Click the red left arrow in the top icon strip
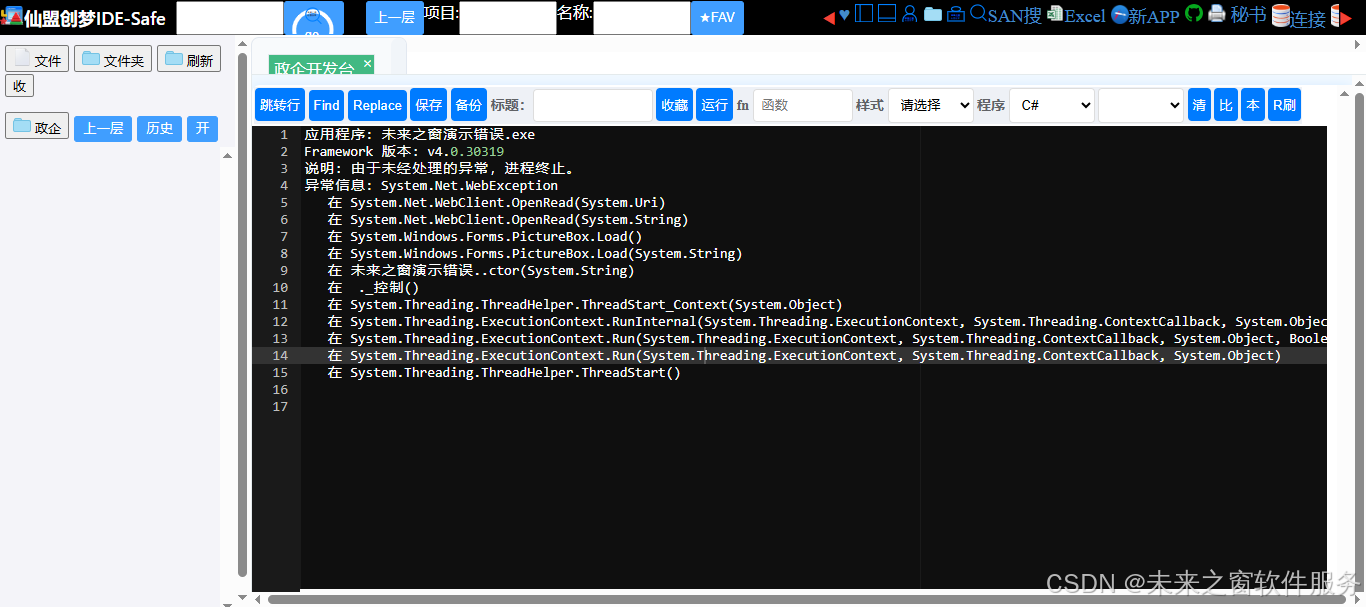1366x607 pixels. pyautogui.click(x=829, y=16)
